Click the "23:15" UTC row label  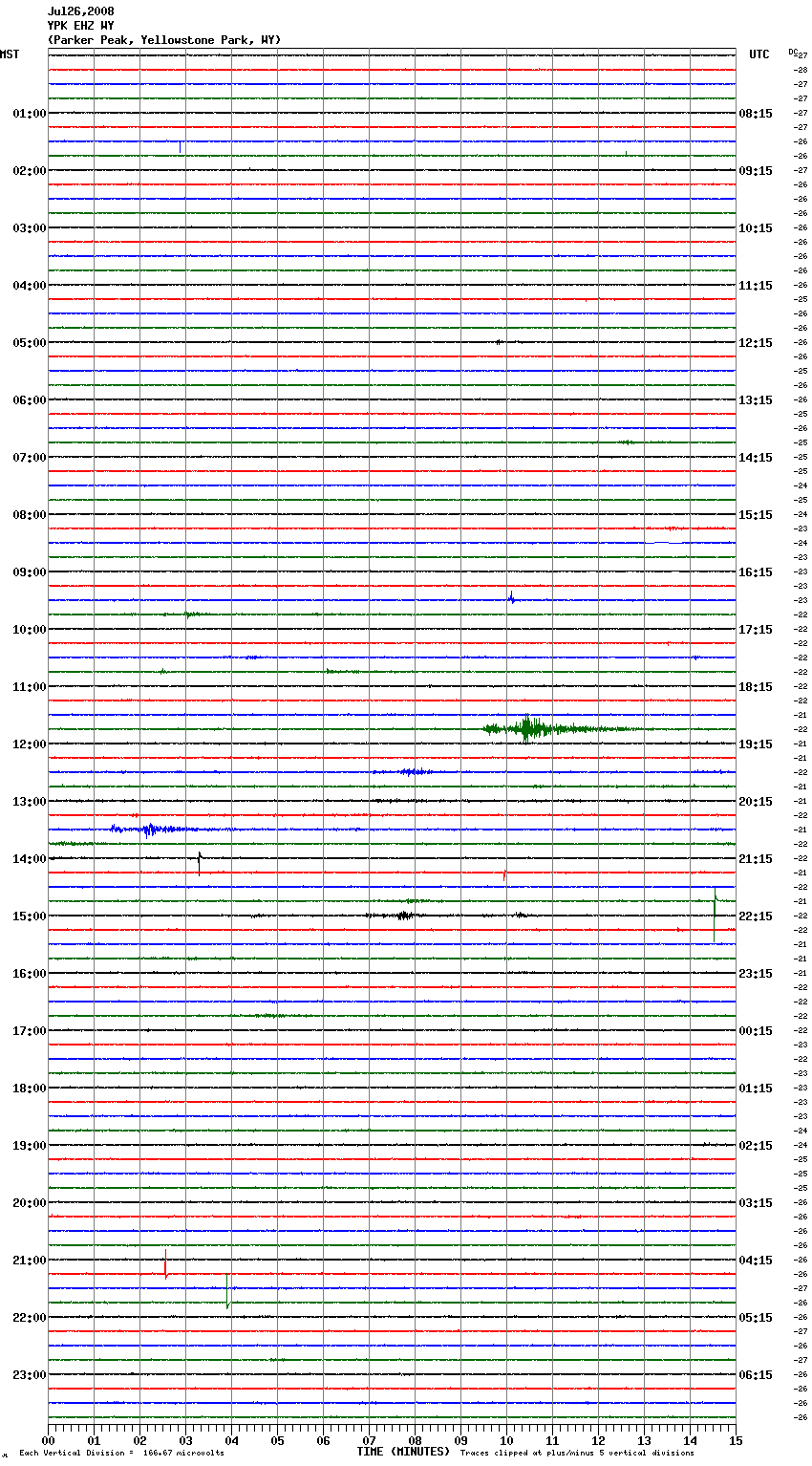pyautogui.click(x=756, y=974)
